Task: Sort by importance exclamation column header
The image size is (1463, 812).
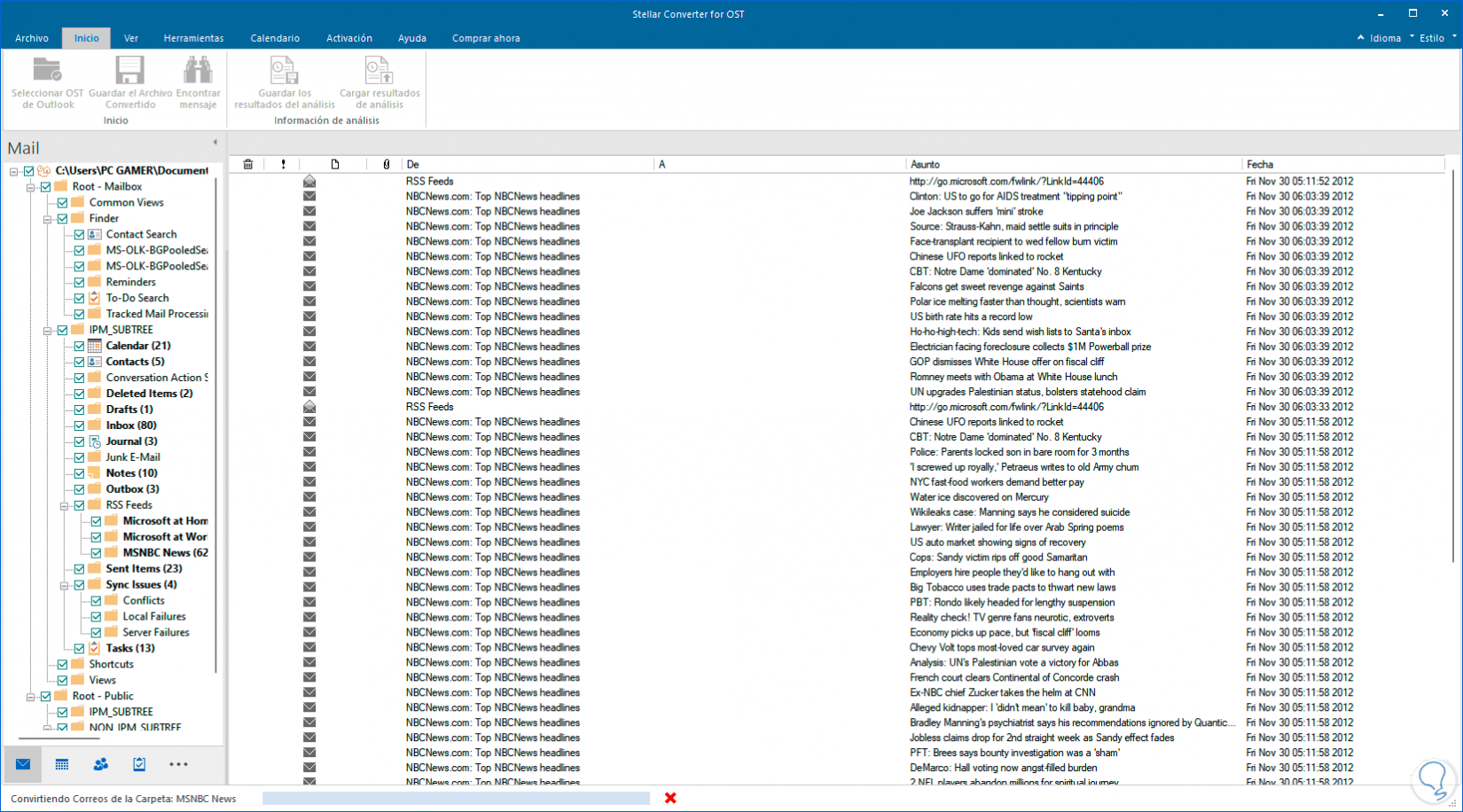Action: (x=284, y=164)
